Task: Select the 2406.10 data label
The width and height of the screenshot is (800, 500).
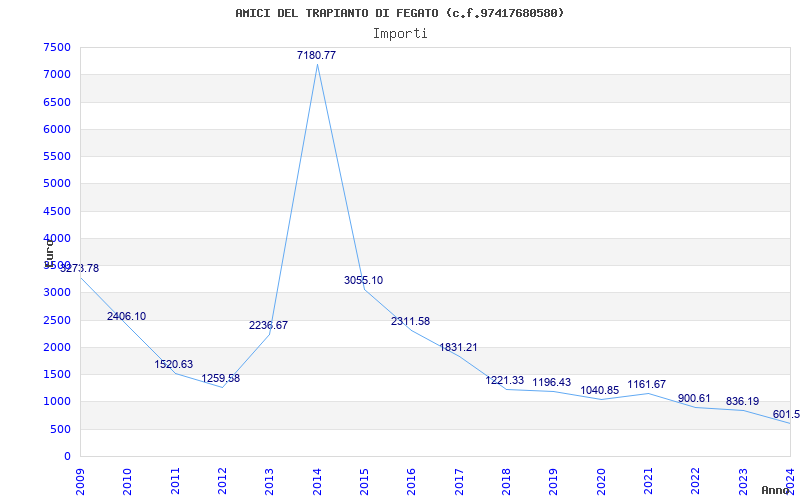Action: 126,316
